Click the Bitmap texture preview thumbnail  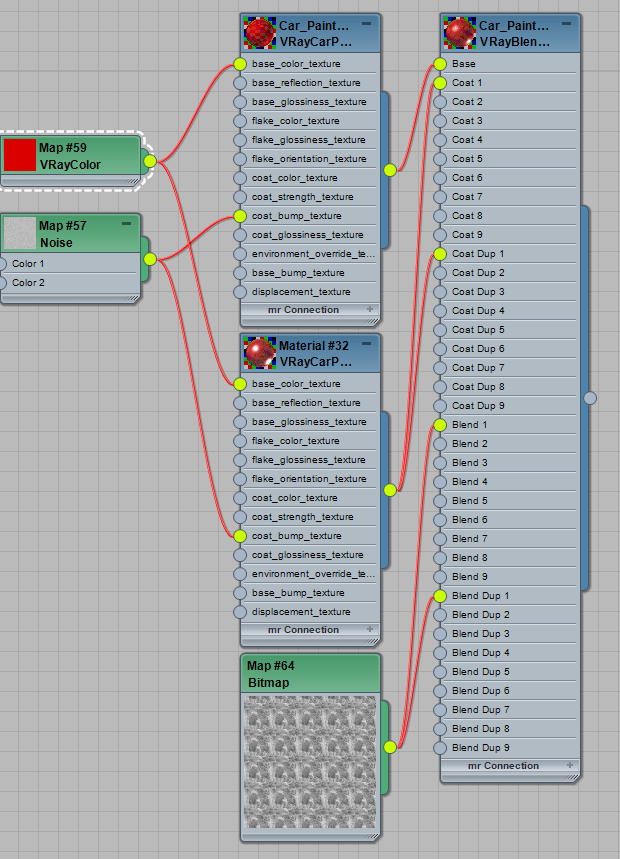(x=310, y=762)
